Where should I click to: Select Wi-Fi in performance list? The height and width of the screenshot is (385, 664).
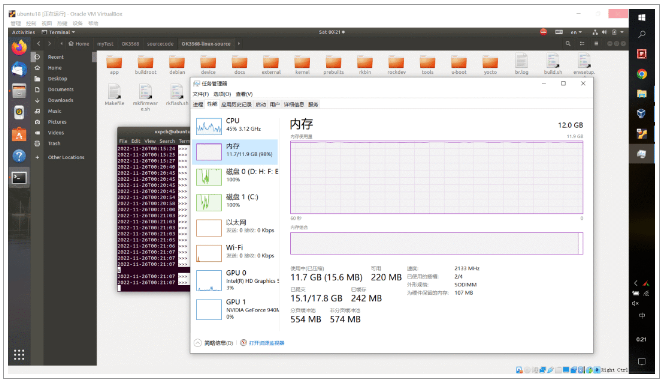pyautogui.click(x=235, y=253)
